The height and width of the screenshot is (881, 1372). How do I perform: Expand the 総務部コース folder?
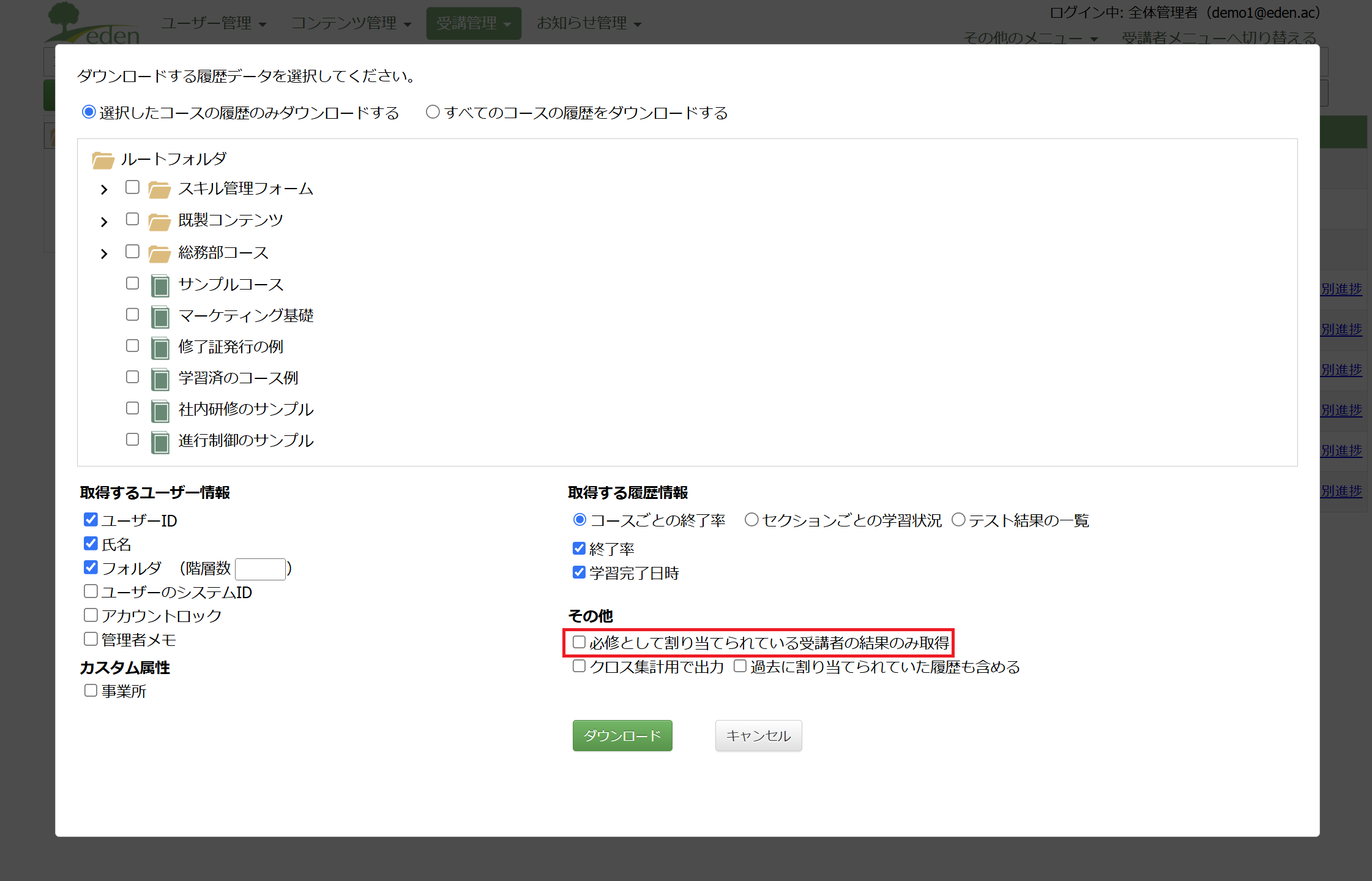(104, 253)
